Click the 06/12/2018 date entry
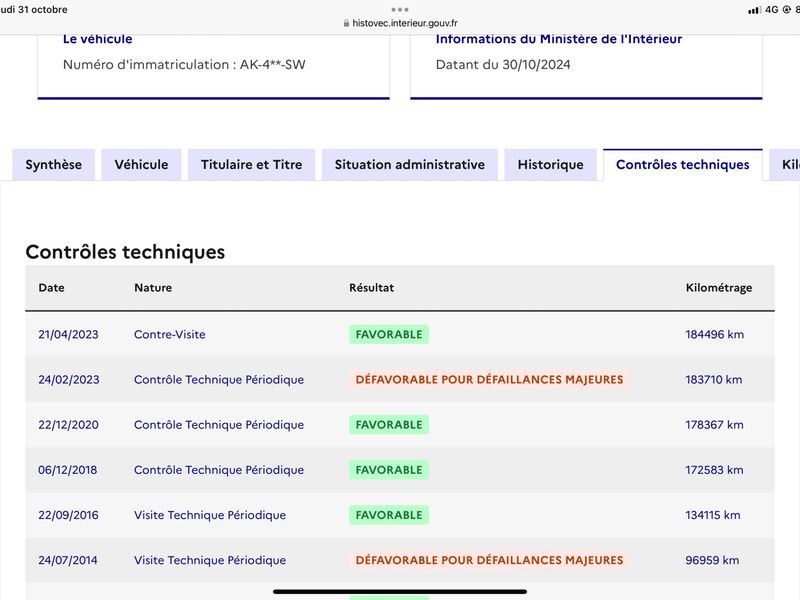Image resolution: width=800 pixels, height=600 pixels. tap(67, 470)
